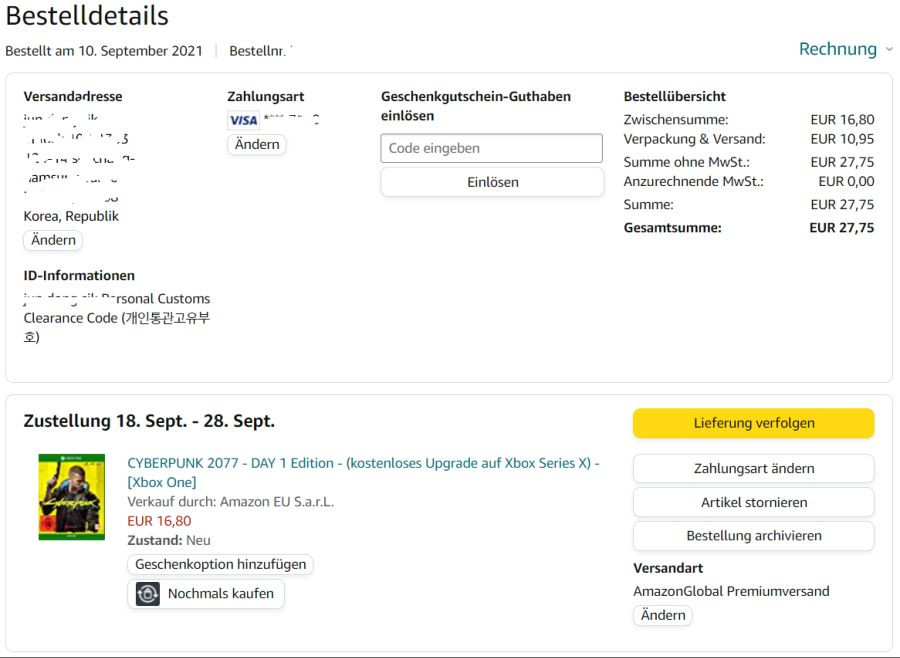Click the Einlösen button

(x=492, y=182)
